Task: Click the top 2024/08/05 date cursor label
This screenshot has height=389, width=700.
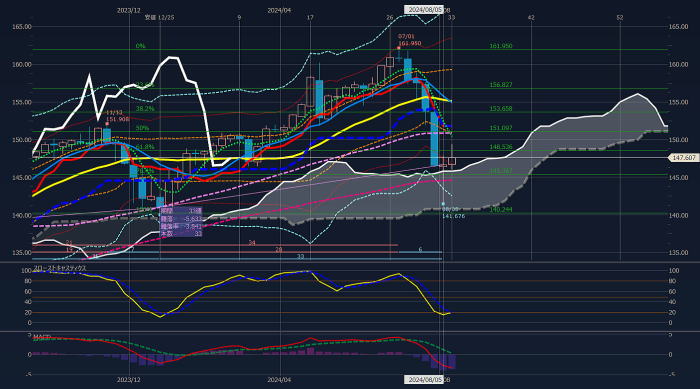Action: [x=424, y=9]
